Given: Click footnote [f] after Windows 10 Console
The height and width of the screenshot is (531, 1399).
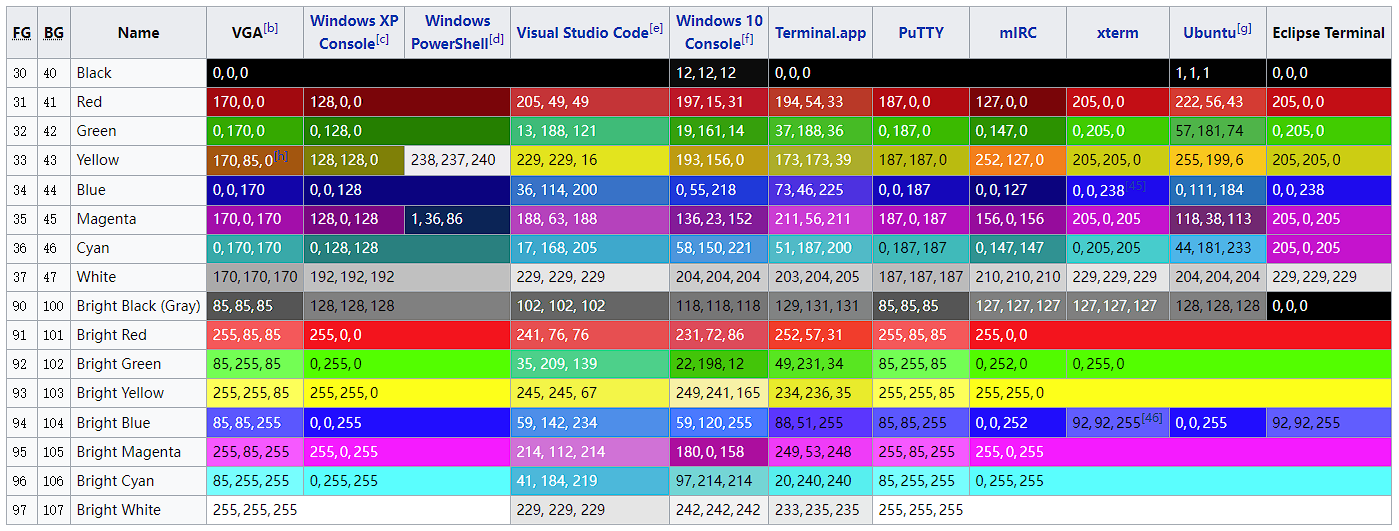Looking at the screenshot, I should (748, 39).
